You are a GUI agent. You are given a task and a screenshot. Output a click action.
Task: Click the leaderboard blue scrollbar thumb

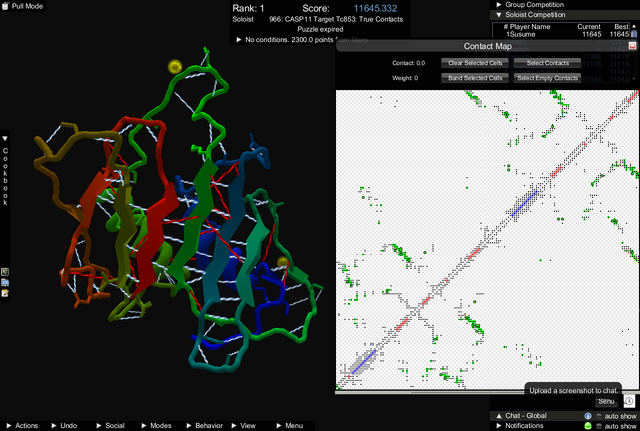(x=634, y=34)
